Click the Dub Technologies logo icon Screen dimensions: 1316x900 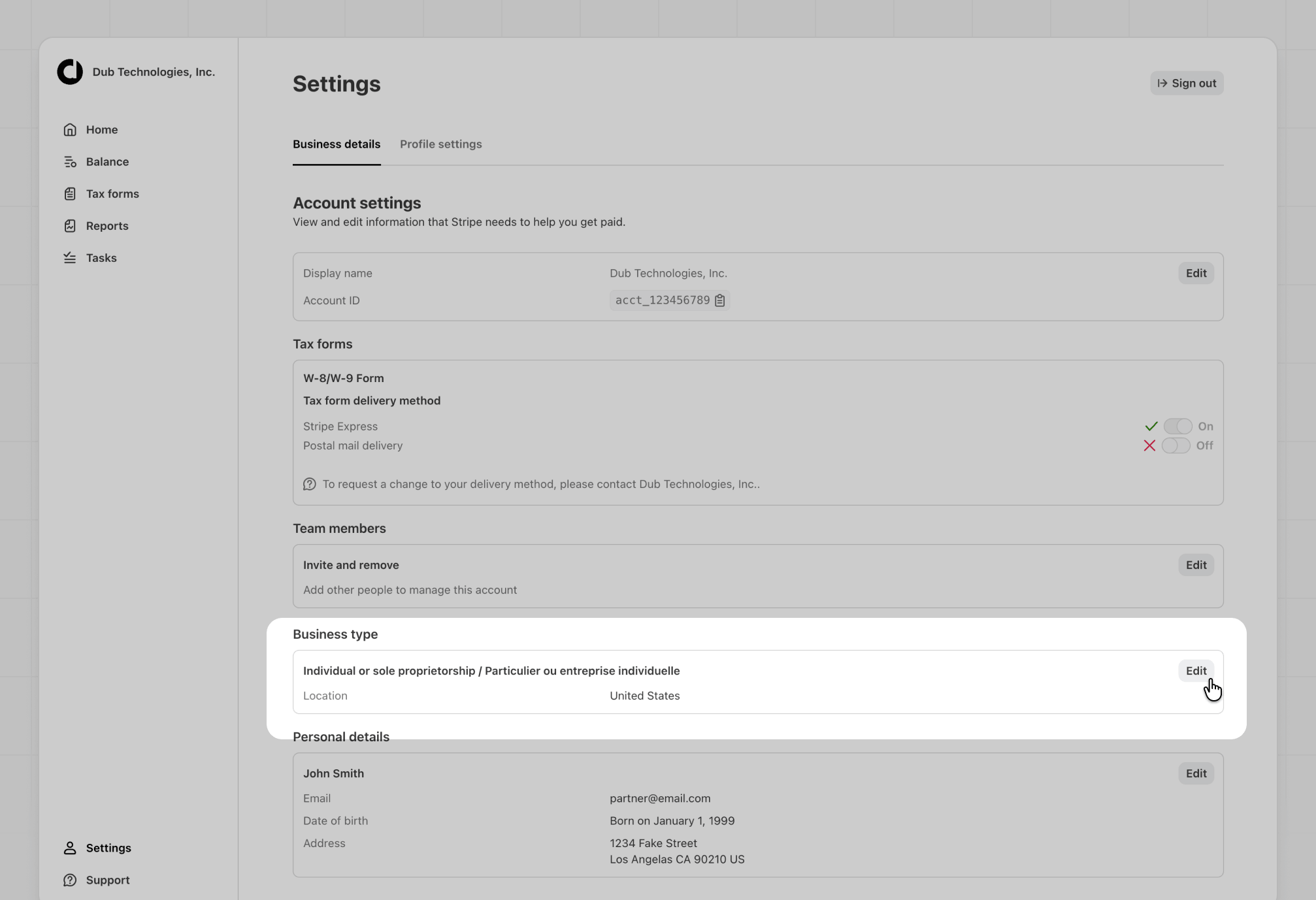70,72
